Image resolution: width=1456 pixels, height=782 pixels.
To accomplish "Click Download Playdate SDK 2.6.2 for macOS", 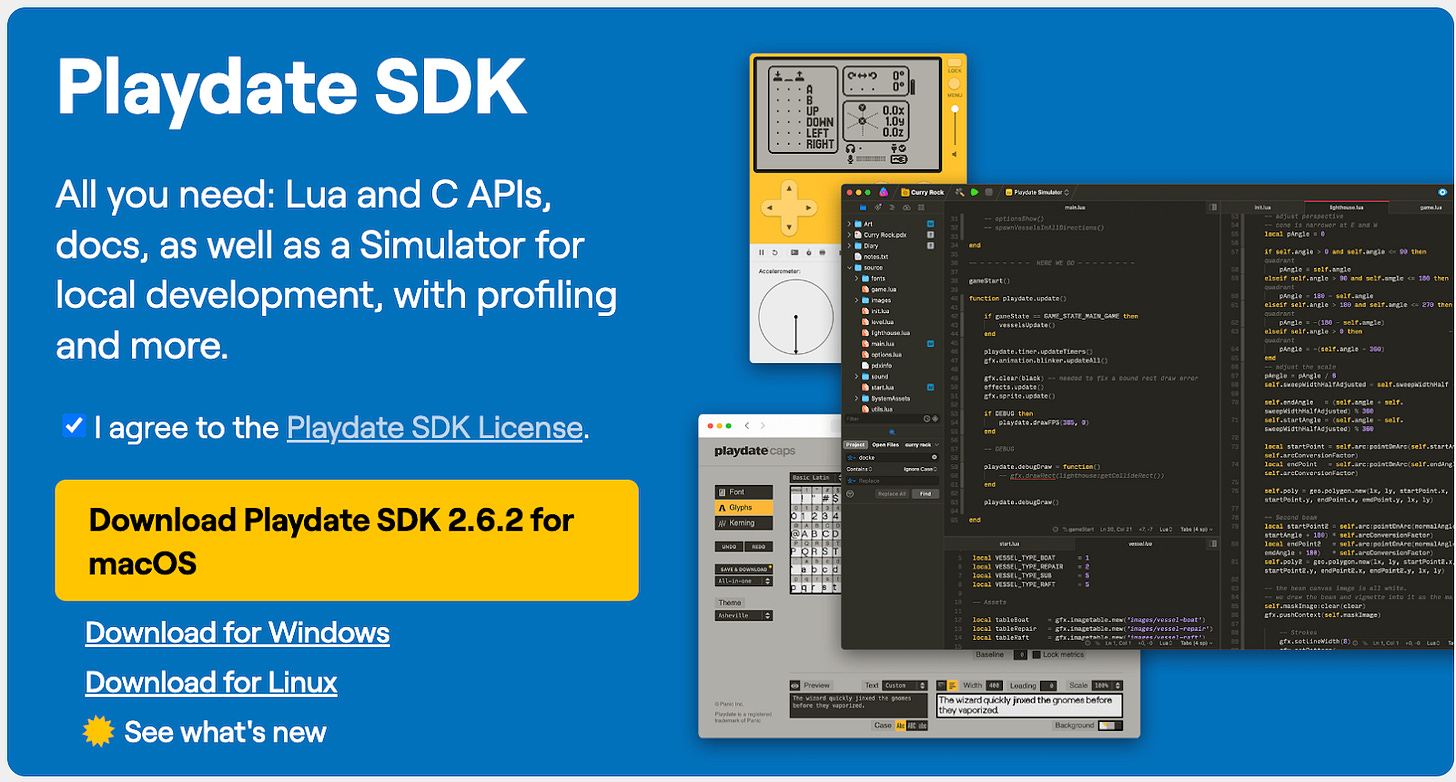I will click(x=347, y=541).
